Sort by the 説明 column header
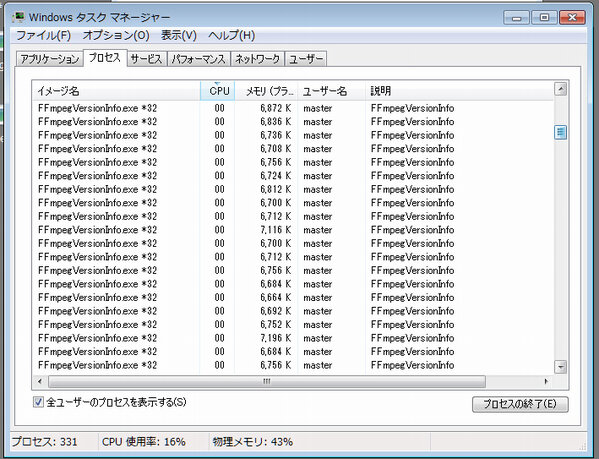Viewport: 599px width, 459px height. [x=459, y=91]
